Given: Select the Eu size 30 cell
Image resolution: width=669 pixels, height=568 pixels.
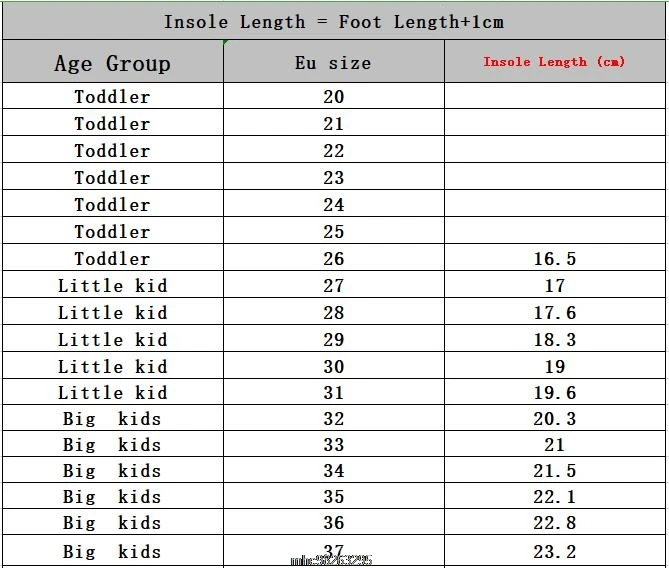Looking at the screenshot, I should tap(333, 367).
